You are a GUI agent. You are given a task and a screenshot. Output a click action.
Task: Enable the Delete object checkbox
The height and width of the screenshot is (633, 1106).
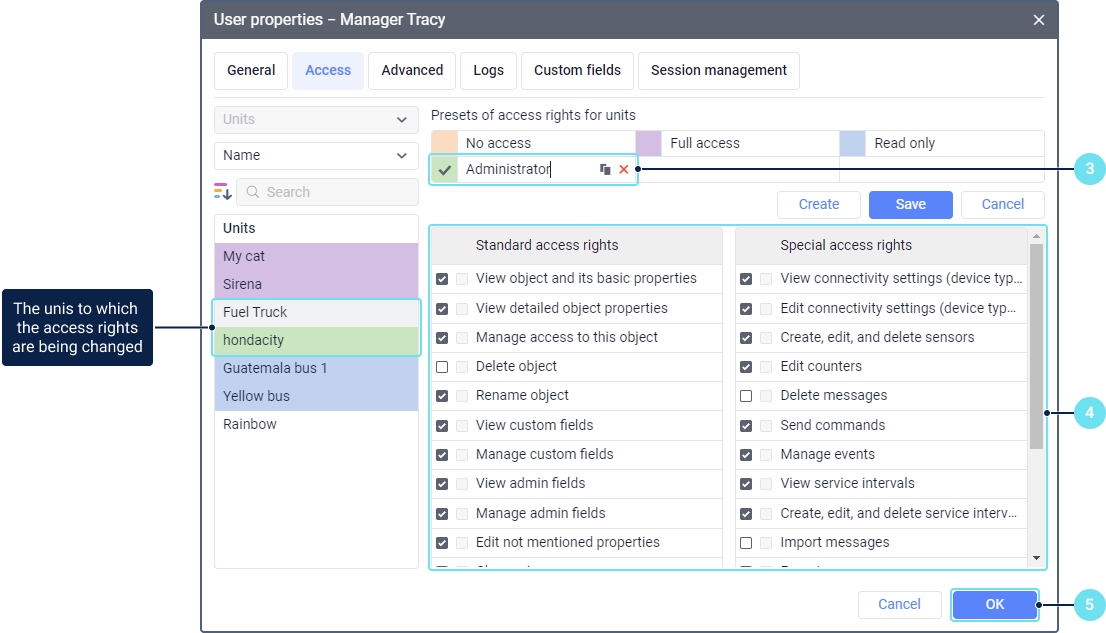[442, 367]
